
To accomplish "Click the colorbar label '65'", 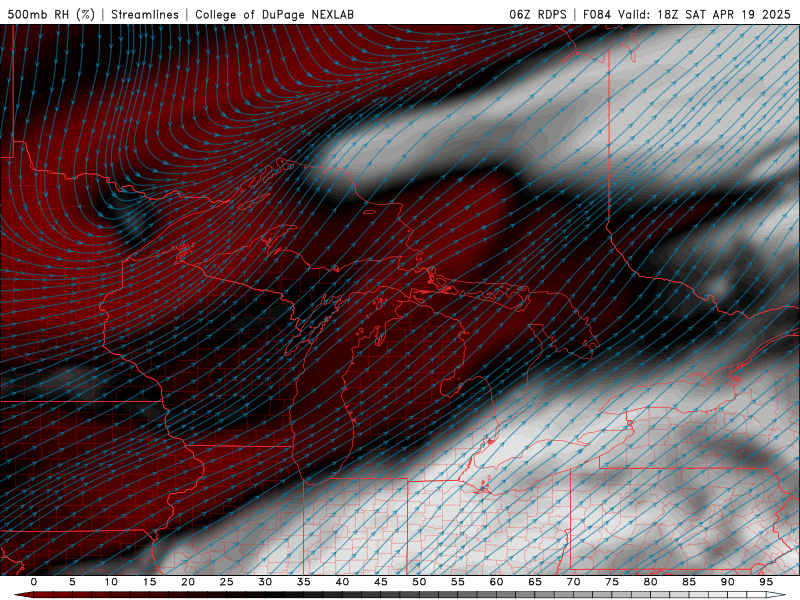I will coord(535,582).
